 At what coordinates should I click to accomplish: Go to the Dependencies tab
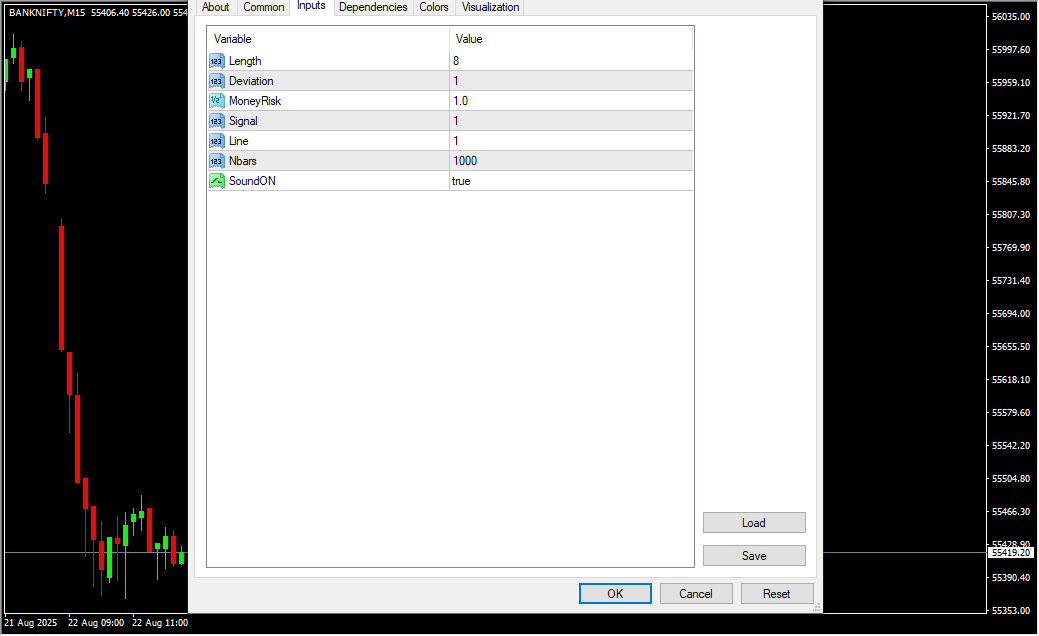373,7
